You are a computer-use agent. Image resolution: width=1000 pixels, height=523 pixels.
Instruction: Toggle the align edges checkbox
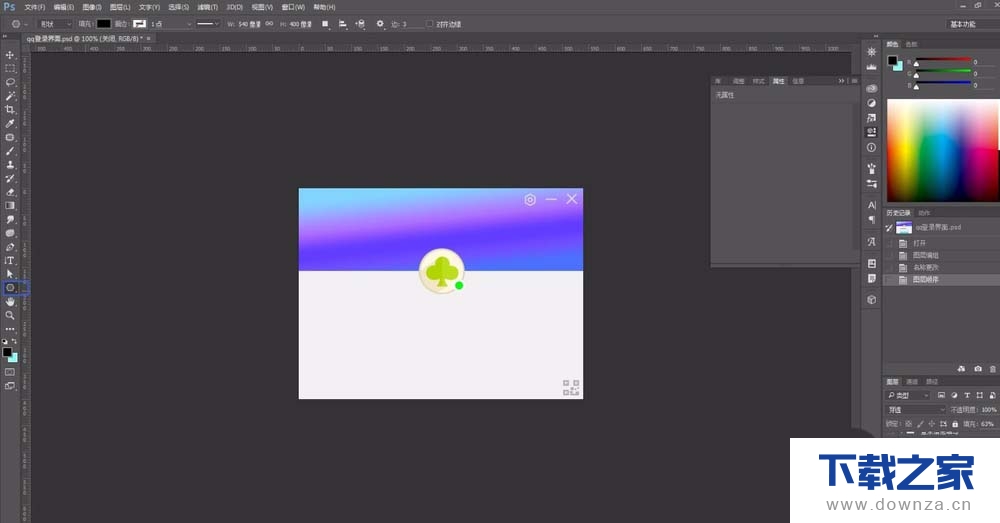point(430,24)
